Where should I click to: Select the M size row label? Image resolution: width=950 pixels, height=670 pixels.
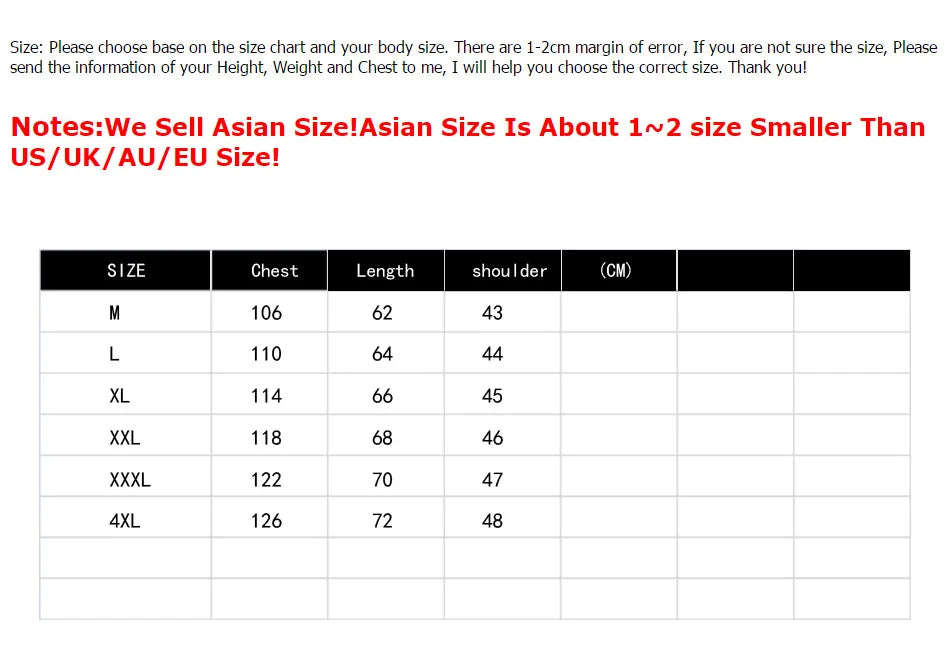[x=115, y=313]
